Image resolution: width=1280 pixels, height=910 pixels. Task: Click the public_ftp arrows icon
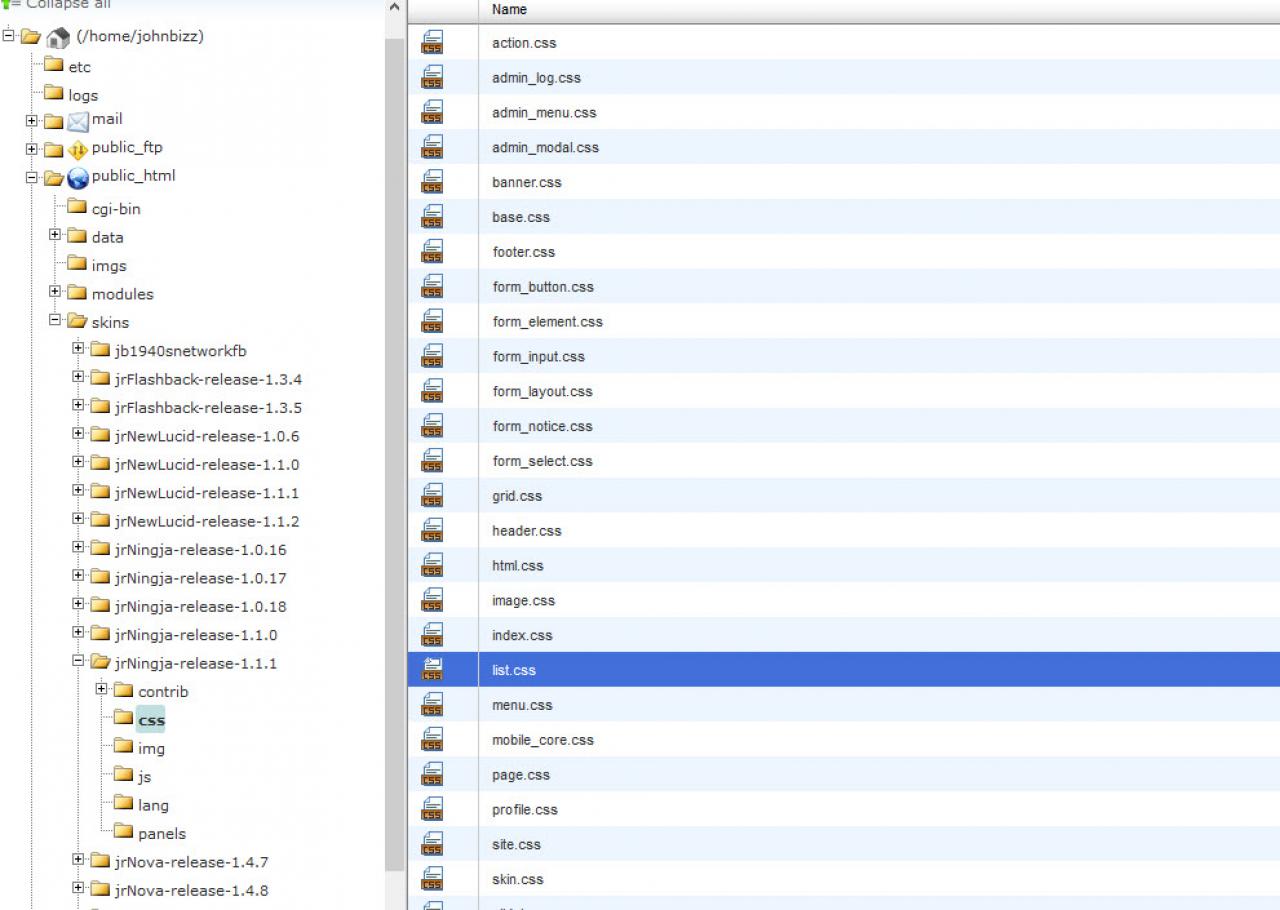point(78,150)
